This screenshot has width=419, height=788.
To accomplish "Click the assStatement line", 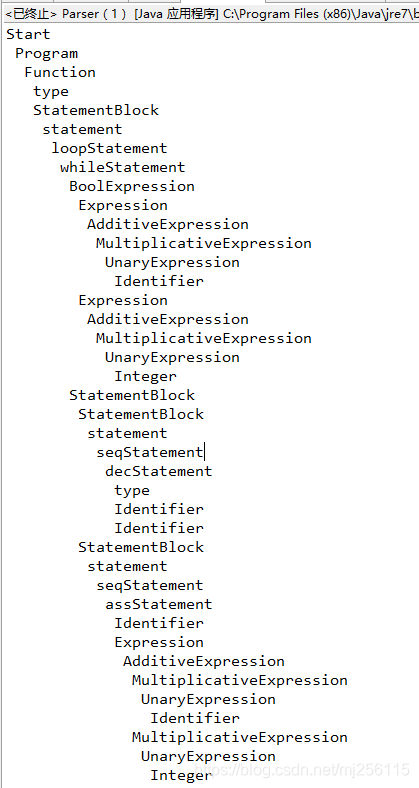I will pyautogui.click(x=159, y=604).
